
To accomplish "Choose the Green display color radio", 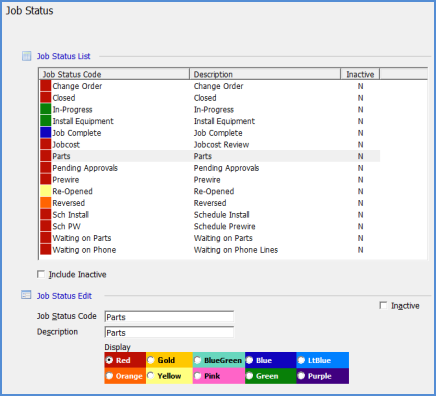I will [249, 376].
